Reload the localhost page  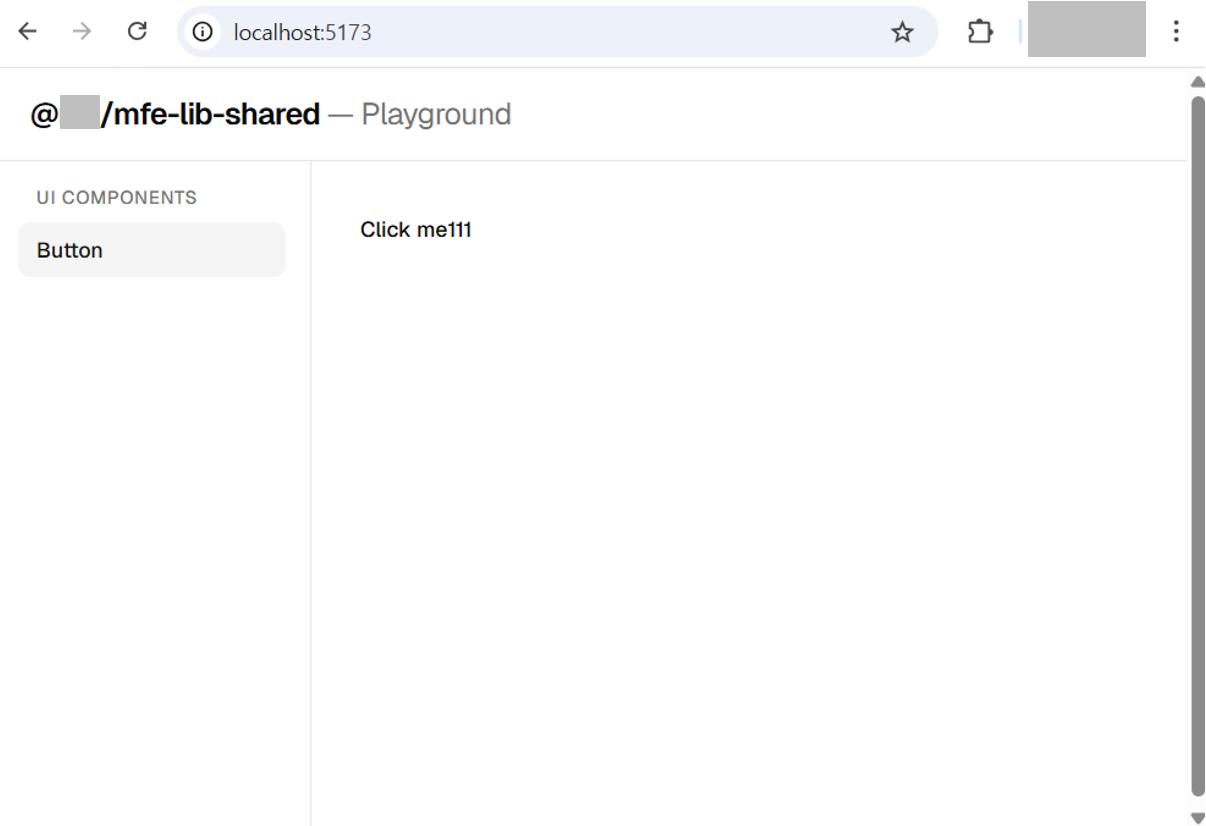[x=138, y=32]
